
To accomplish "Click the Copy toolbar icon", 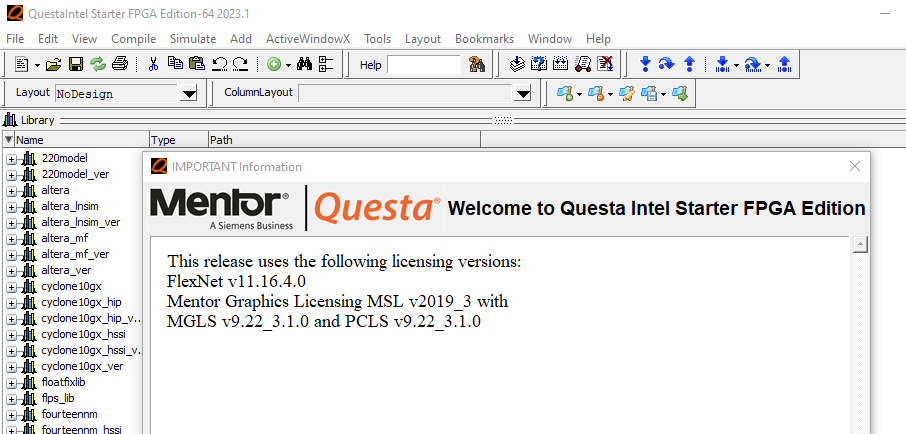I will [x=175, y=64].
